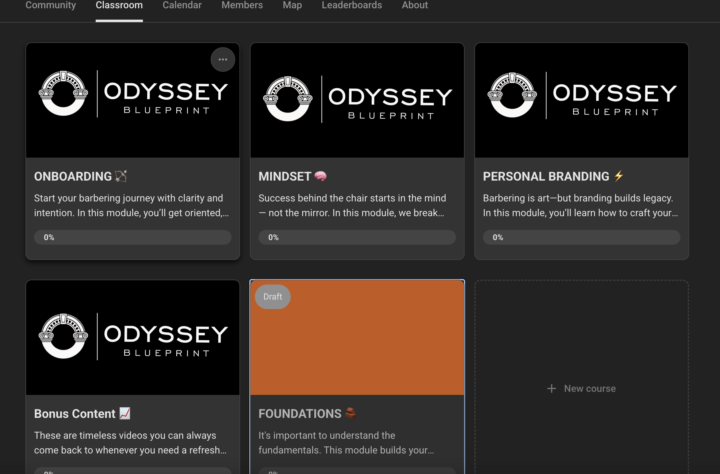This screenshot has height=474, width=720.
Task: Click the lightning emoji next to PERSONAL BRANDING
Action: click(x=619, y=176)
